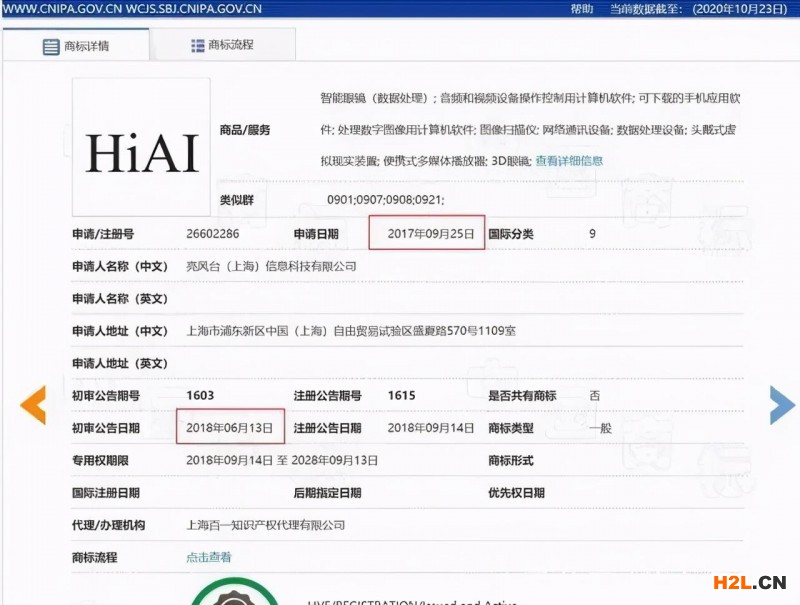Select trademark type value 一般
Viewport: 800px width, 605px height.
[601, 428]
